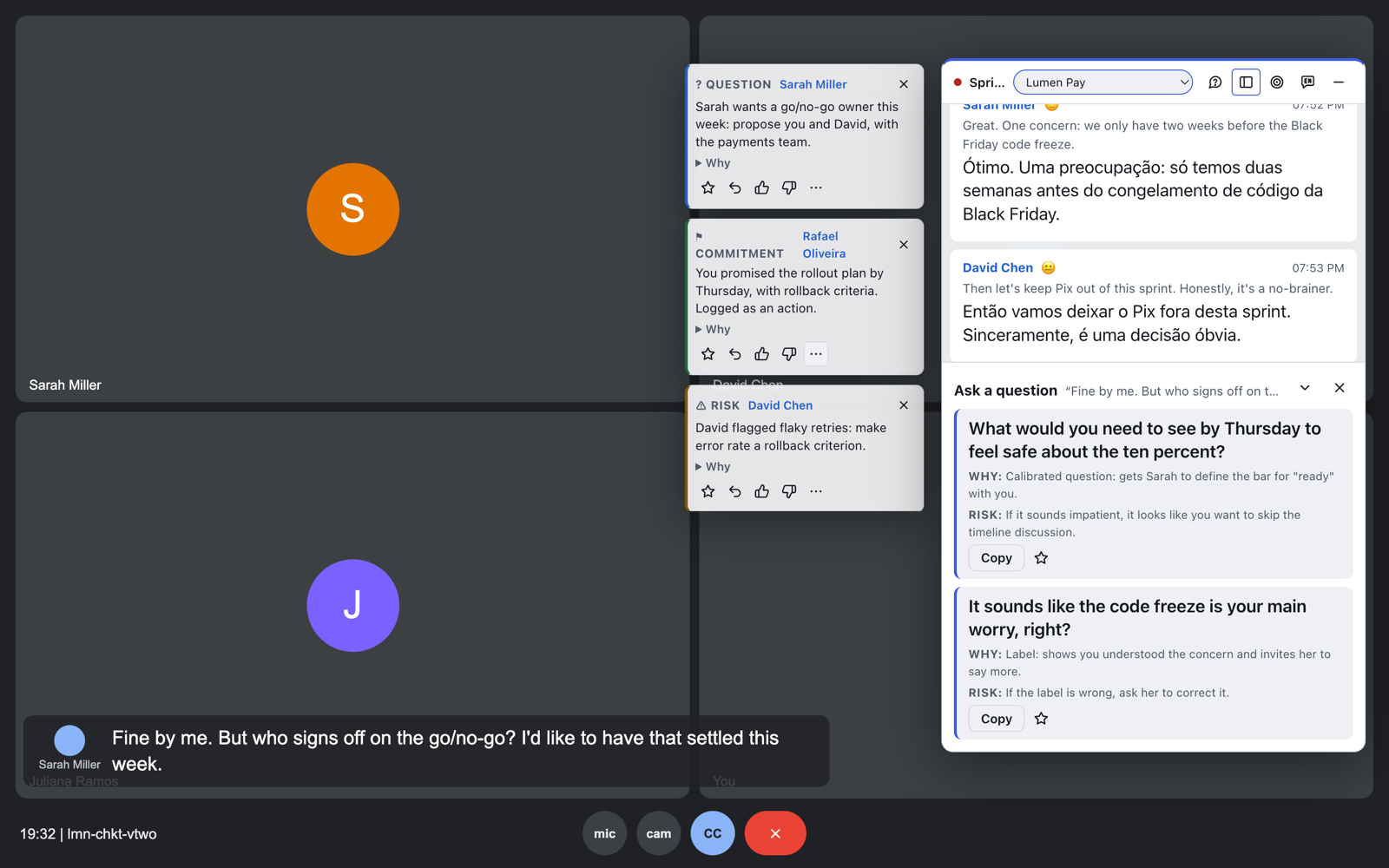Copy the code freeze worry question
Image resolution: width=1389 pixels, height=868 pixels.
coord(997,719)
